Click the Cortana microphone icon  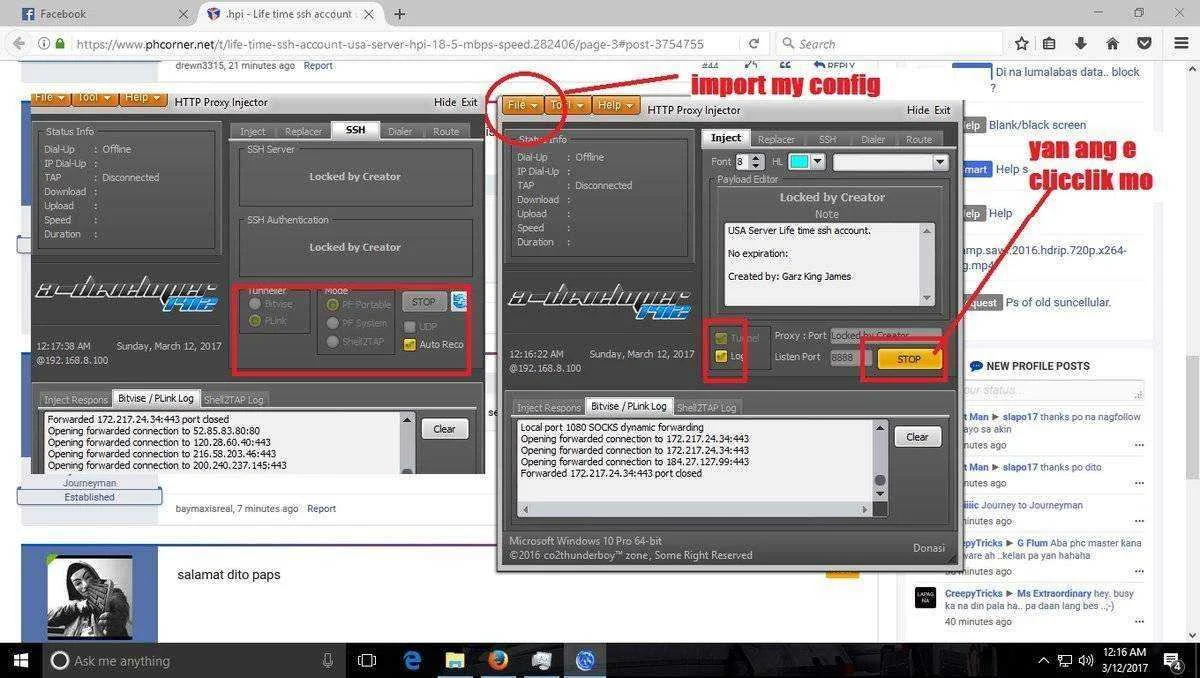click(327, 660)
